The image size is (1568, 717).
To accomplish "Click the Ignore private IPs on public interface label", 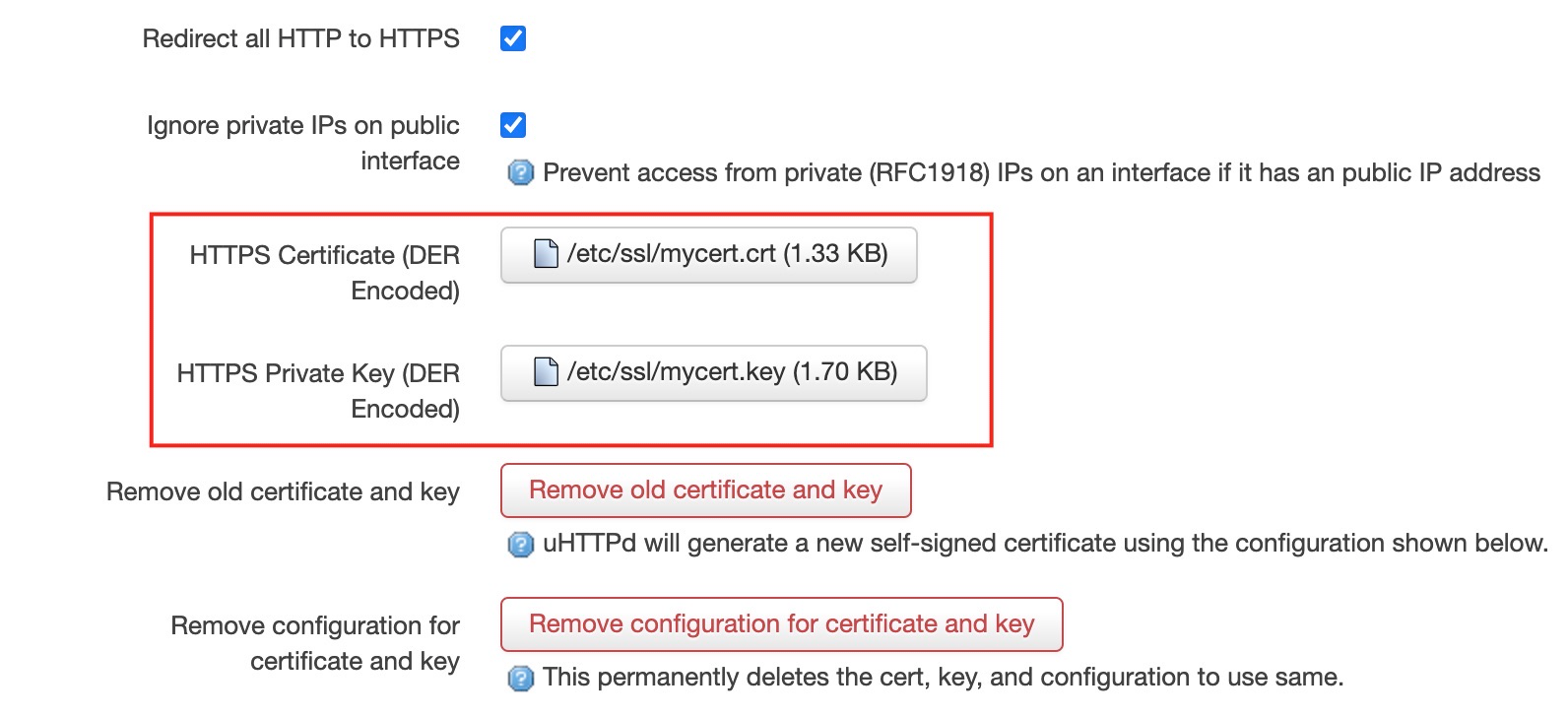I will 303,143.
